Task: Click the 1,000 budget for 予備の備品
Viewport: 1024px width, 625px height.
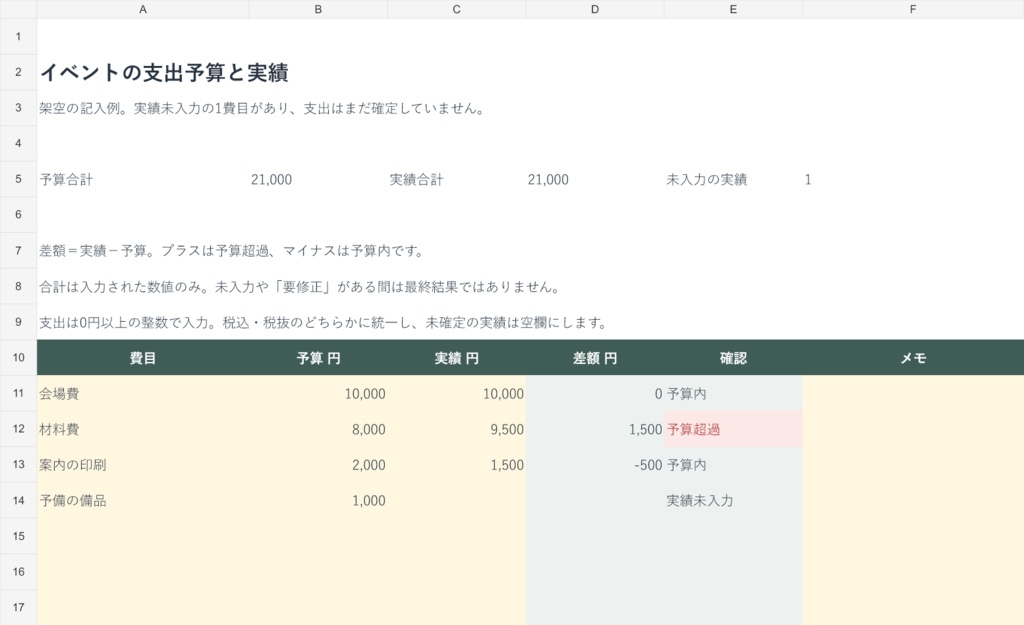Action: point(318,500)
